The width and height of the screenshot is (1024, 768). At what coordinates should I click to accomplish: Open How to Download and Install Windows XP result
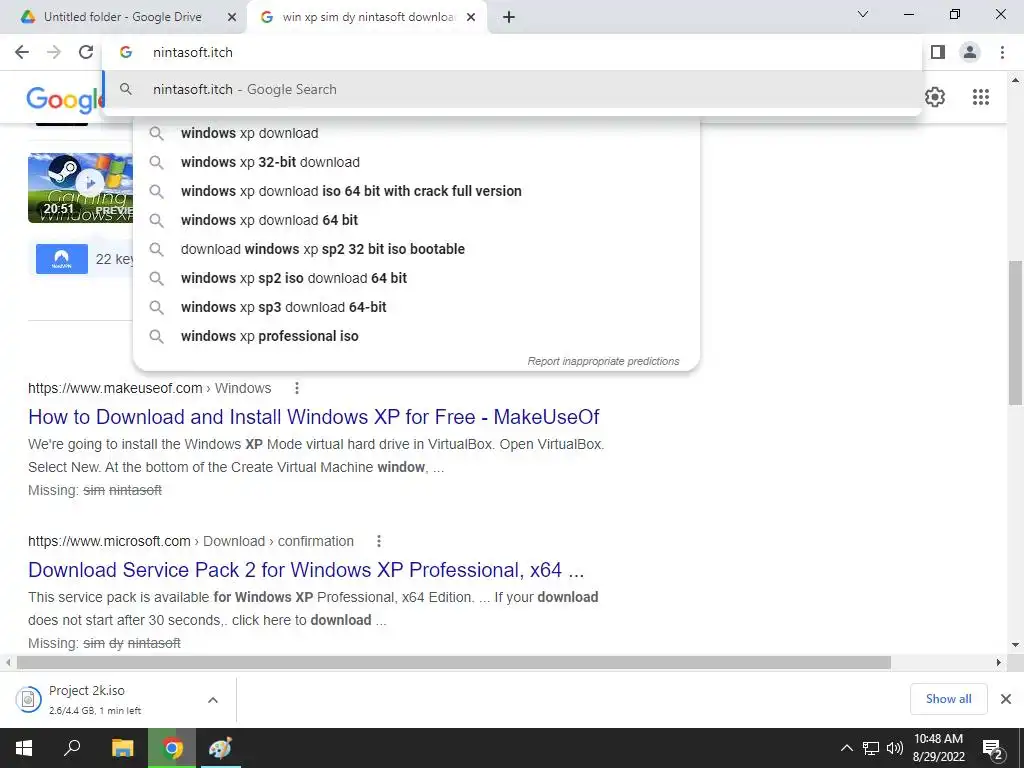313,417
